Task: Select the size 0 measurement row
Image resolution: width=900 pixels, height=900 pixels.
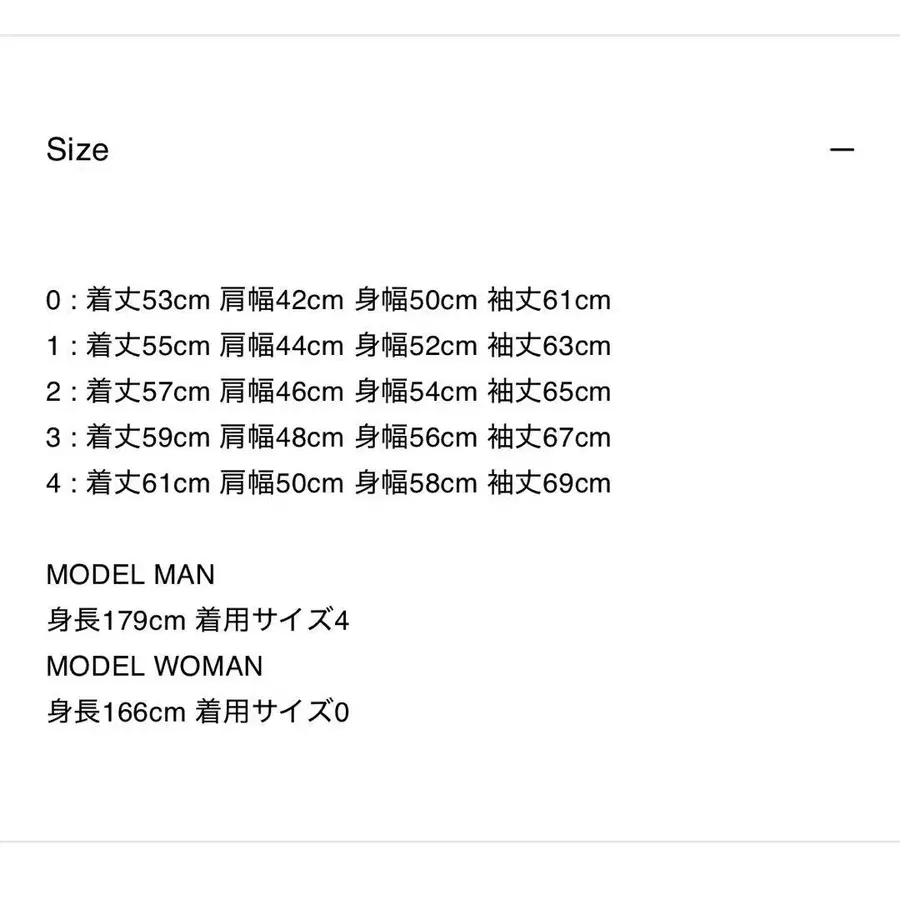Action: click(330, 300)
